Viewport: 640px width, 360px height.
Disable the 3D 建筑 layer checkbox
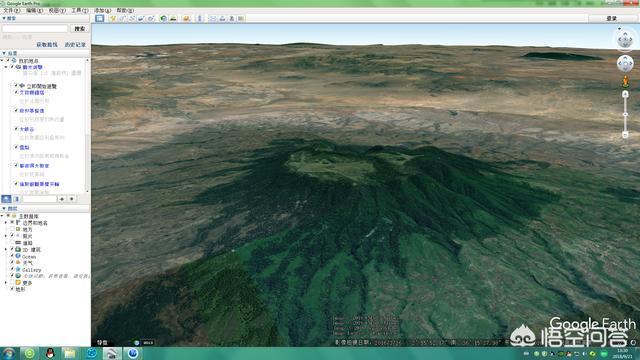12,249
